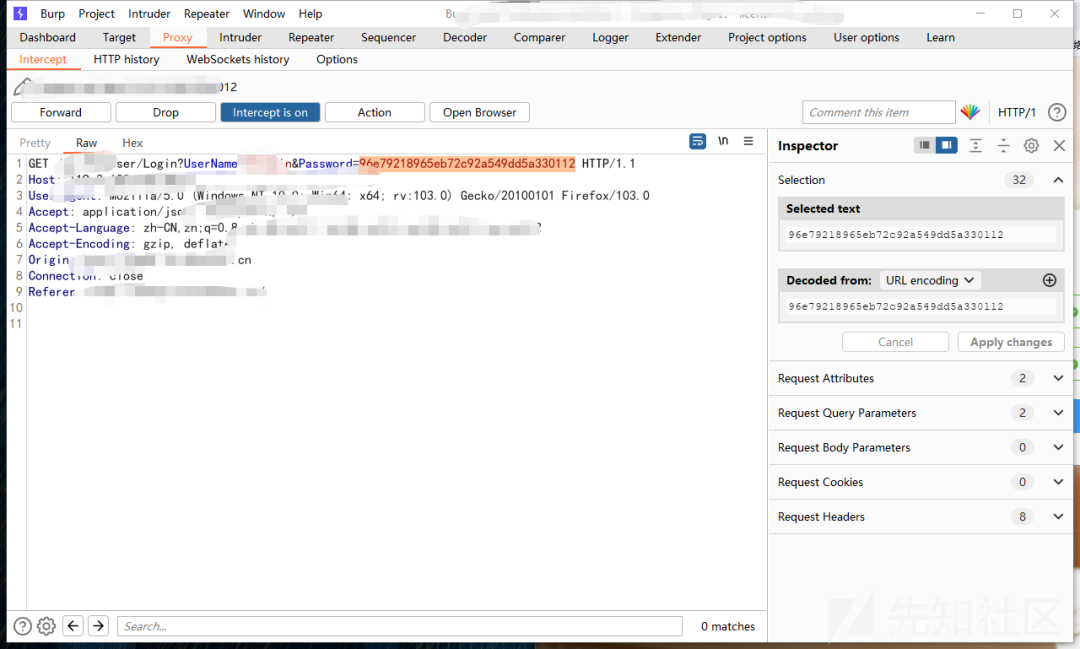
Task: Toggle the word wrap icon in editor
Action: coord(697,141)
